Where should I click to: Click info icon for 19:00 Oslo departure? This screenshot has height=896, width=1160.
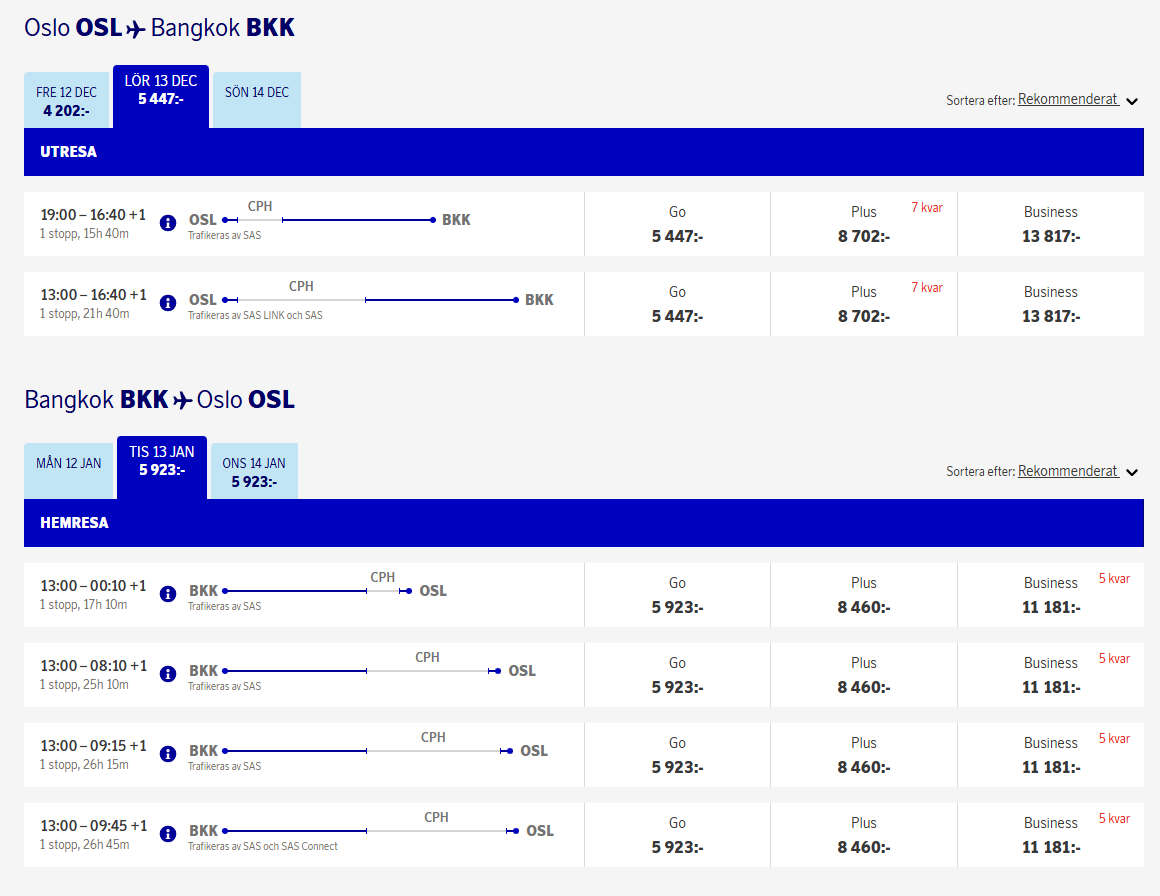[x=168, y=223]
